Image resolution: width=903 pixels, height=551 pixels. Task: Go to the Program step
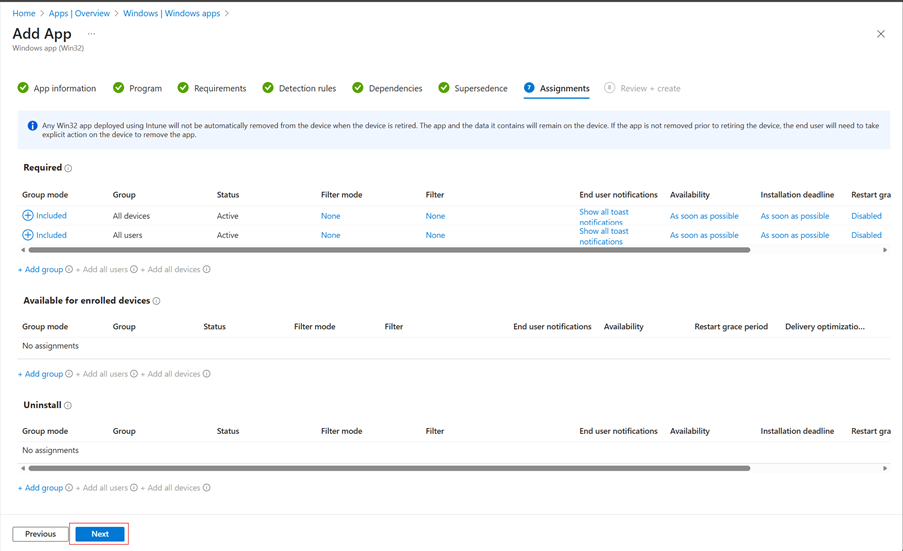coord(138,88)
